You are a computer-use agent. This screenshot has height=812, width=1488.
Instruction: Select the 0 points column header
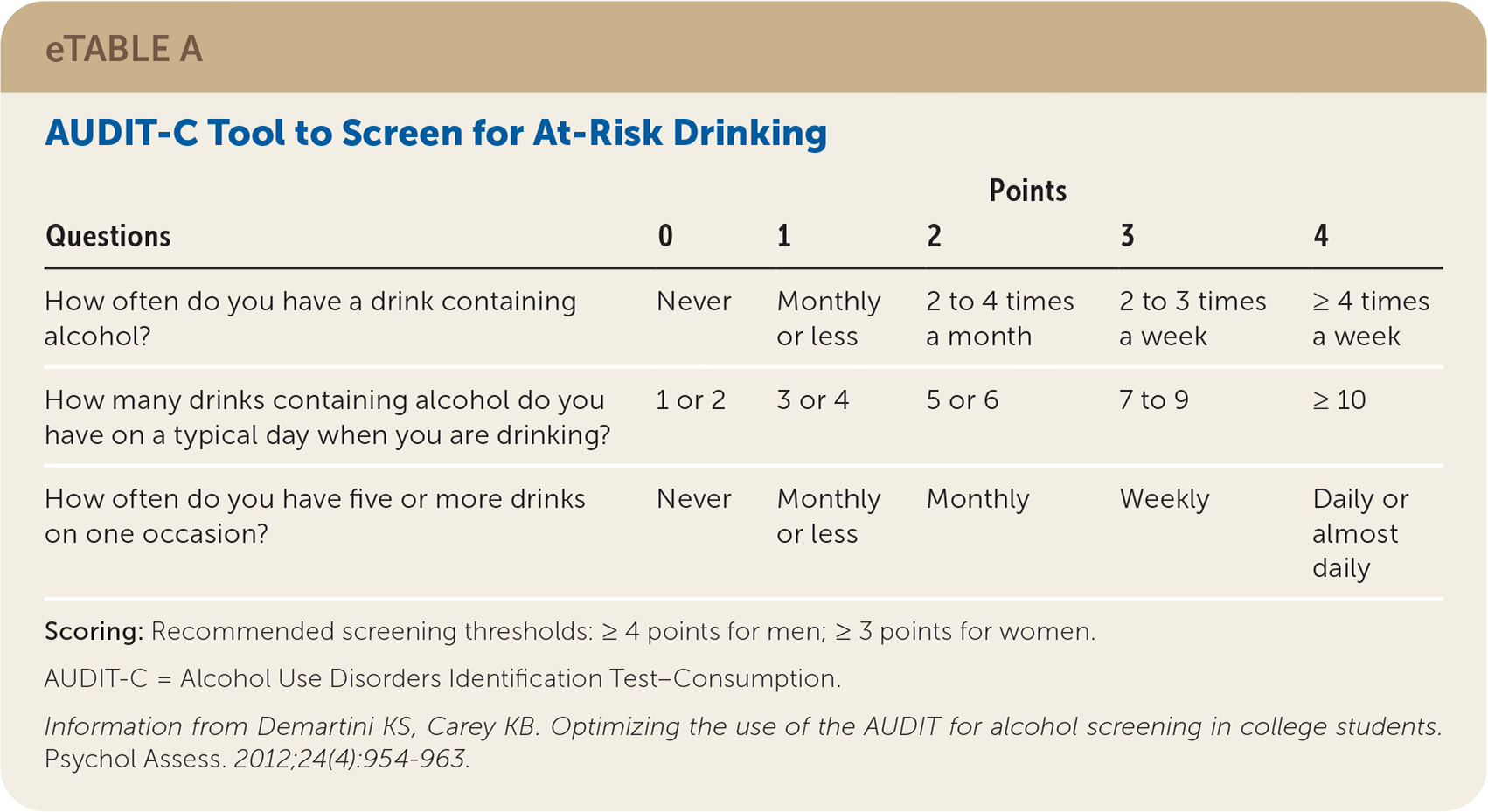(665, 236)
